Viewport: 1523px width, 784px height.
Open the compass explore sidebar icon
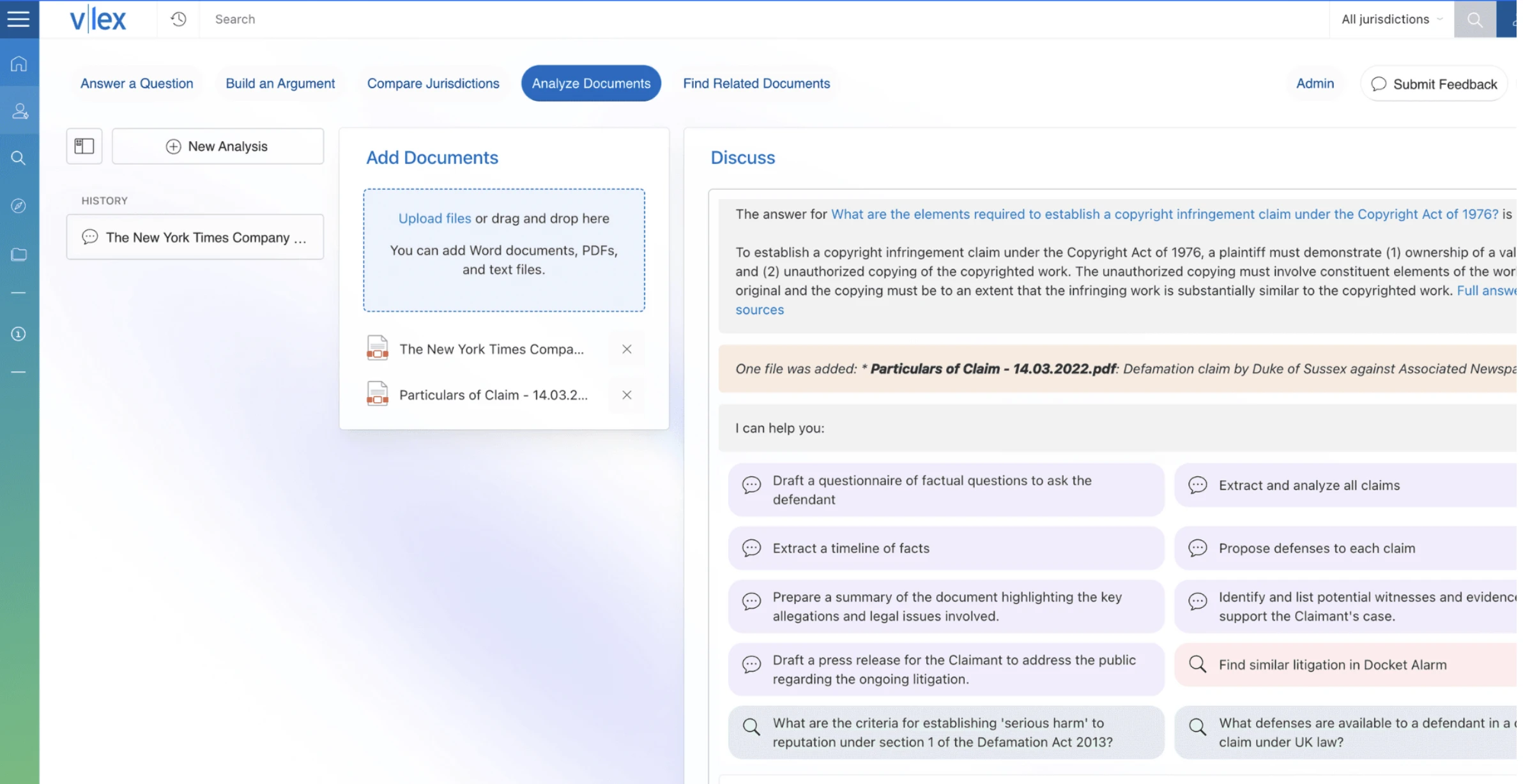pos(19,206)
